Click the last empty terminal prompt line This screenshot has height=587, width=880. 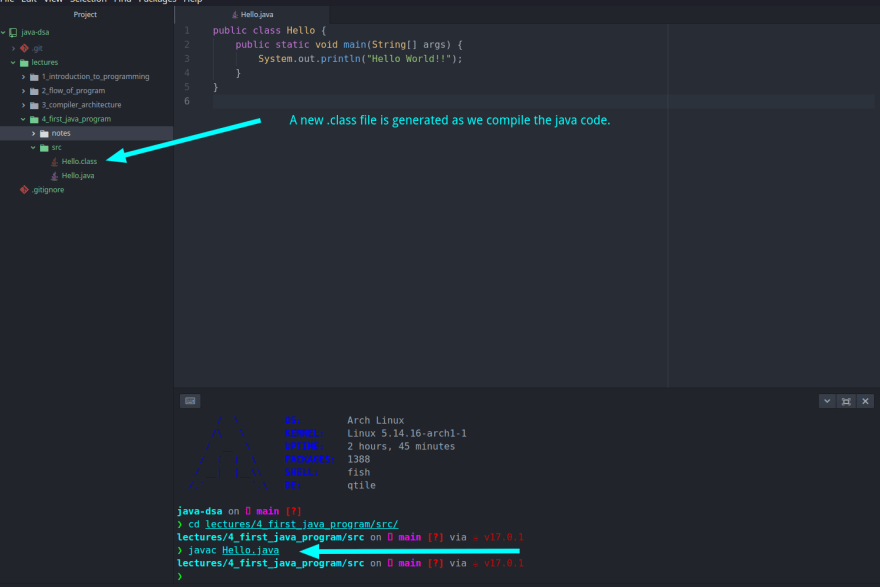tap(180, 576)
